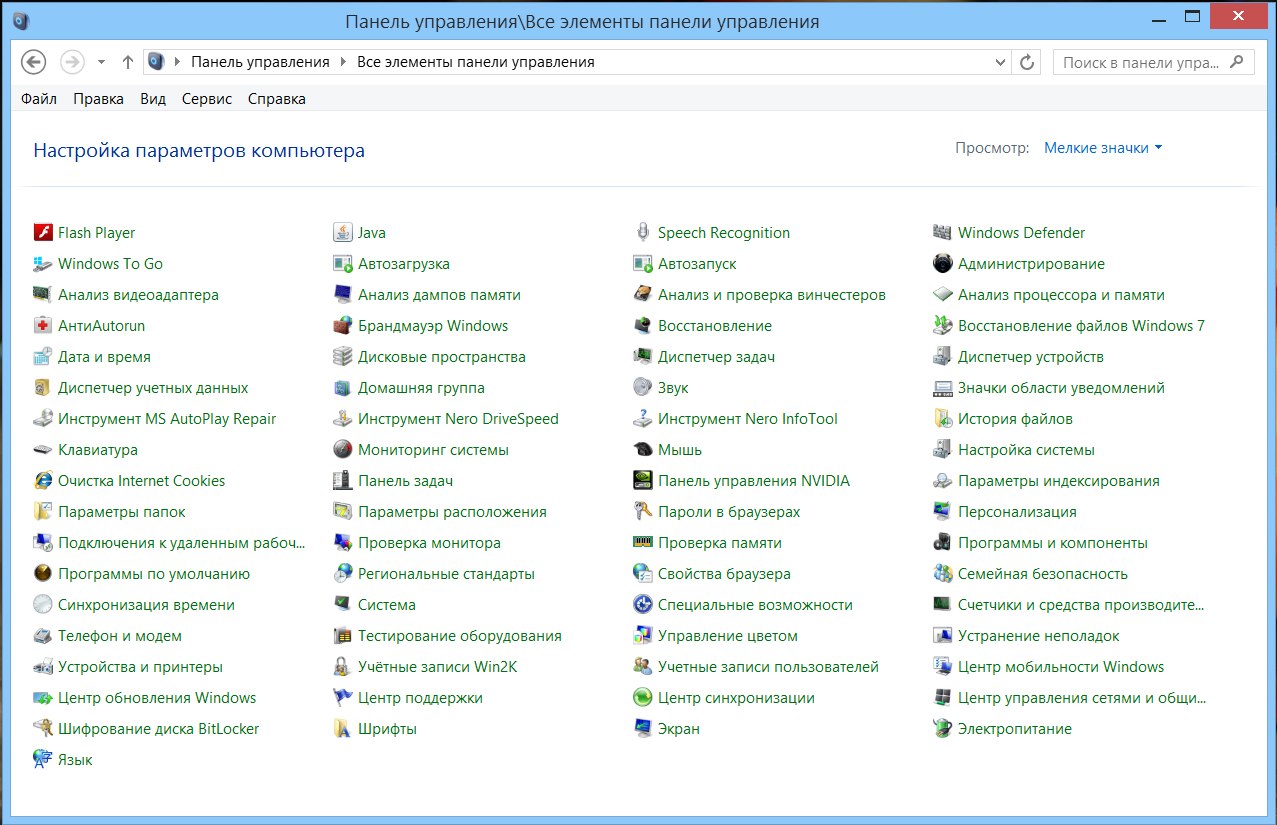Open the Шифрование диска BitLocker icon
The image size is (1277, 825).
coord(43,729)
